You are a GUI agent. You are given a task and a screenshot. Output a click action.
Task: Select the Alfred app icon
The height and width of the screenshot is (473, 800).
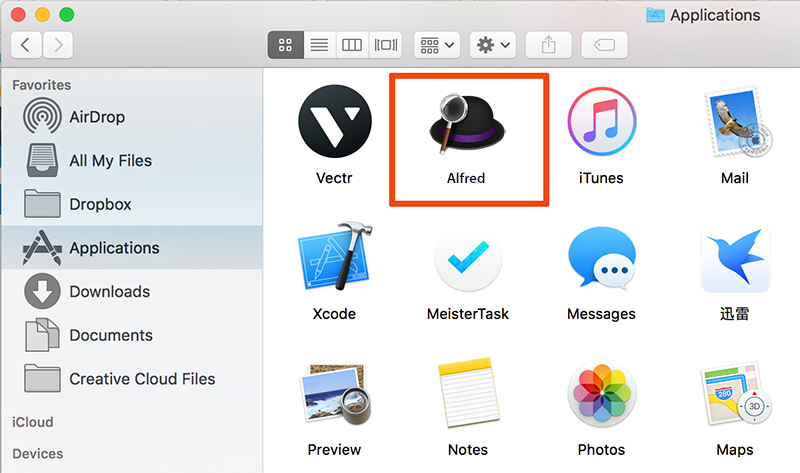(x=467, y=123)
